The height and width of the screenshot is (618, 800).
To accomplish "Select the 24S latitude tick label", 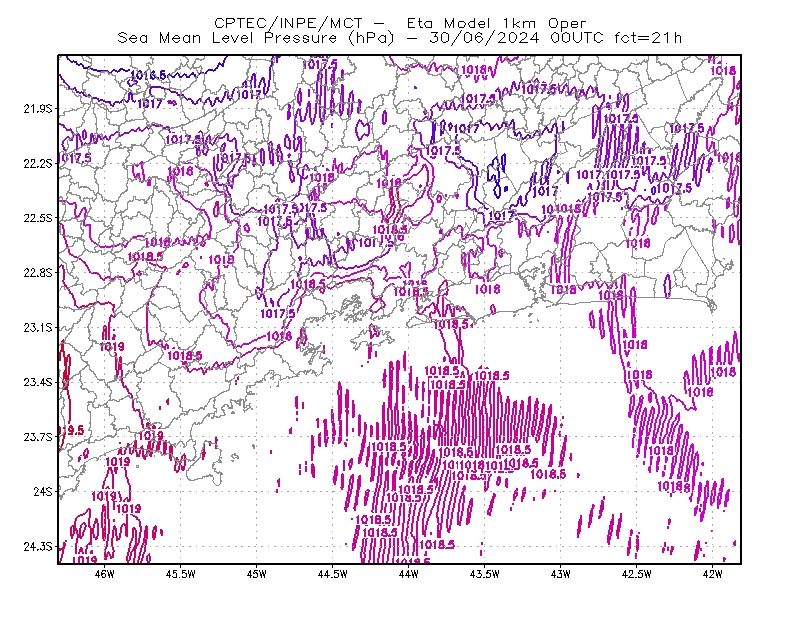I will [43, 491].
